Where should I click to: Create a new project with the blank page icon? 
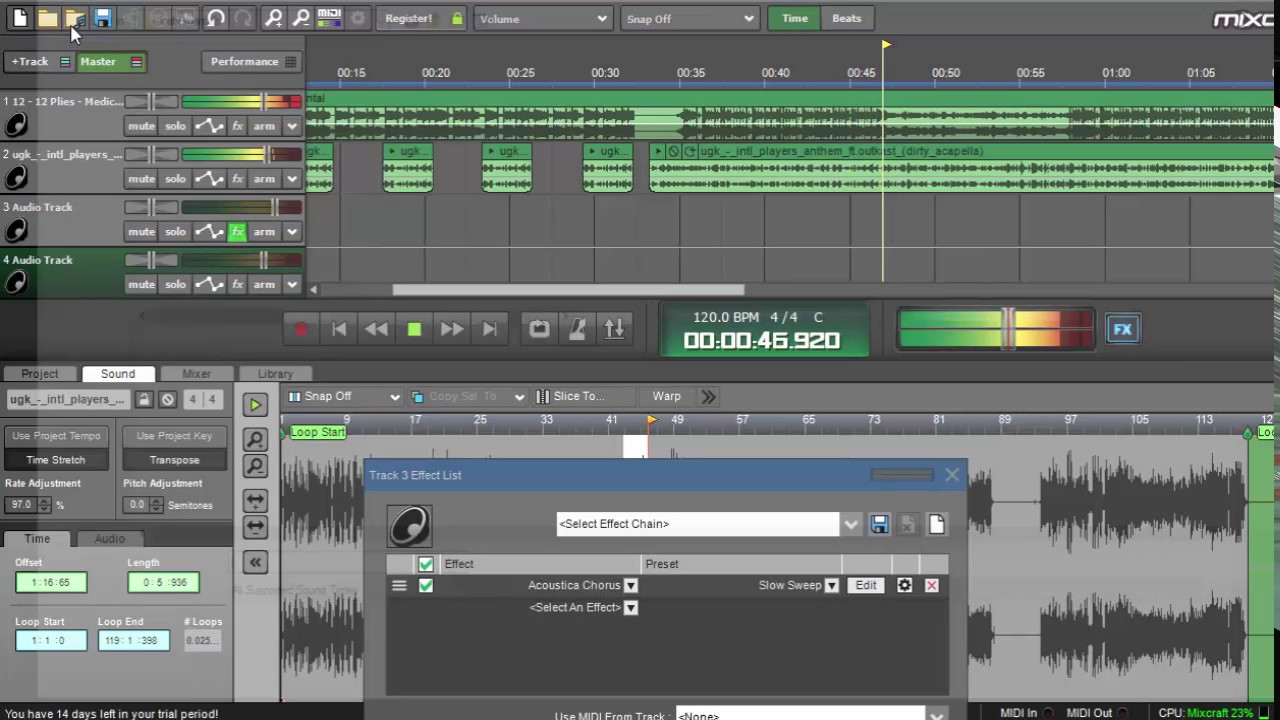coord(20,18)
